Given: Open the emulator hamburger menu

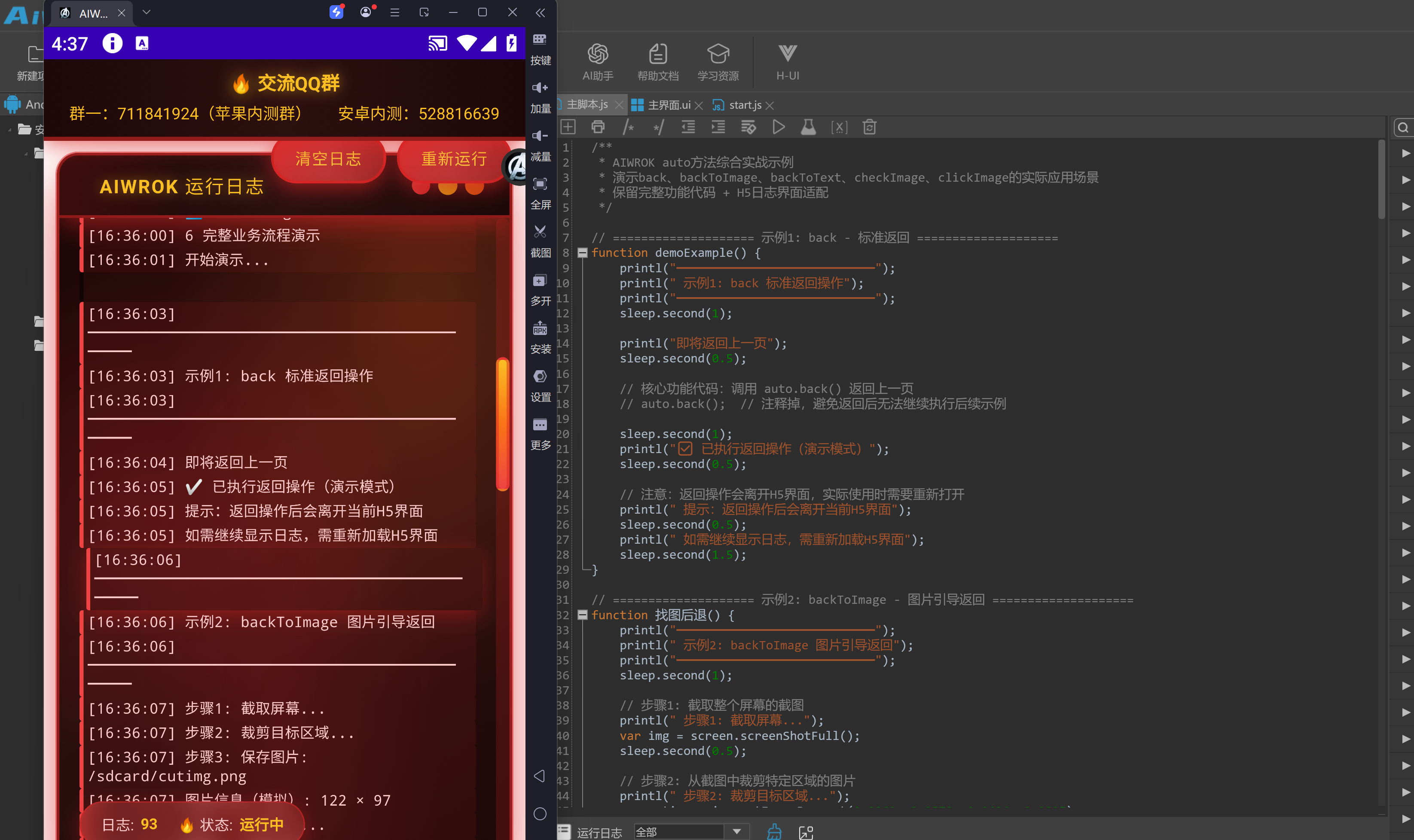Looking at the screenshot, I should click(x=395, y=12).
